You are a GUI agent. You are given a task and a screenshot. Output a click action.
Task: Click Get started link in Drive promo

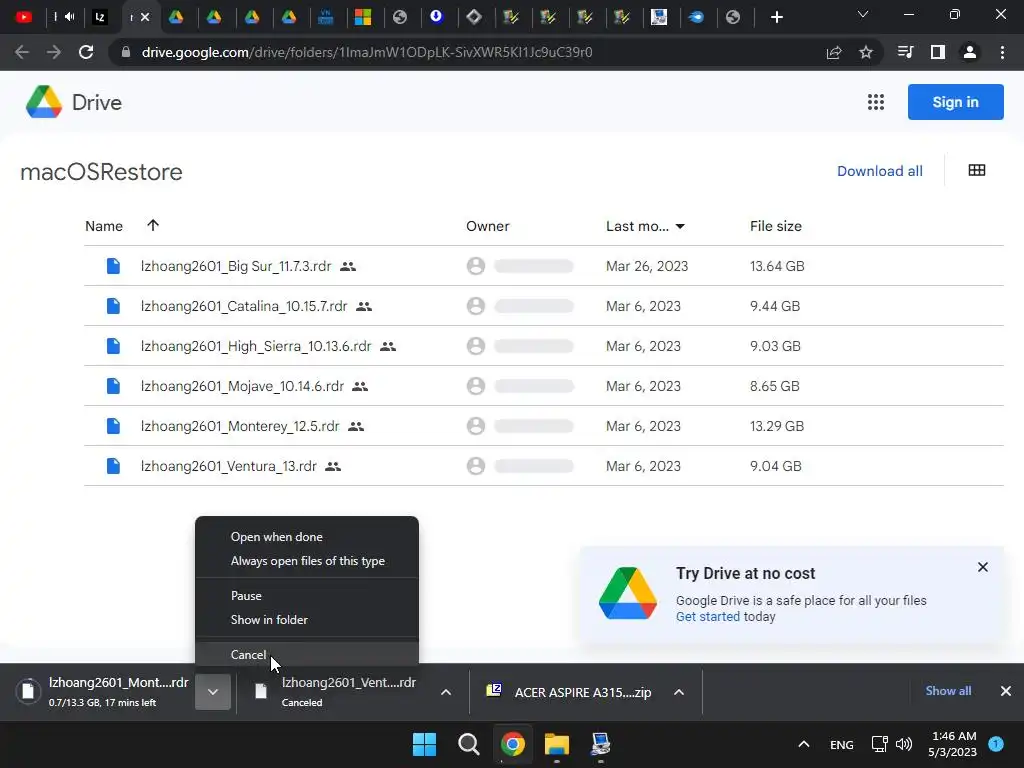point(708,617)
